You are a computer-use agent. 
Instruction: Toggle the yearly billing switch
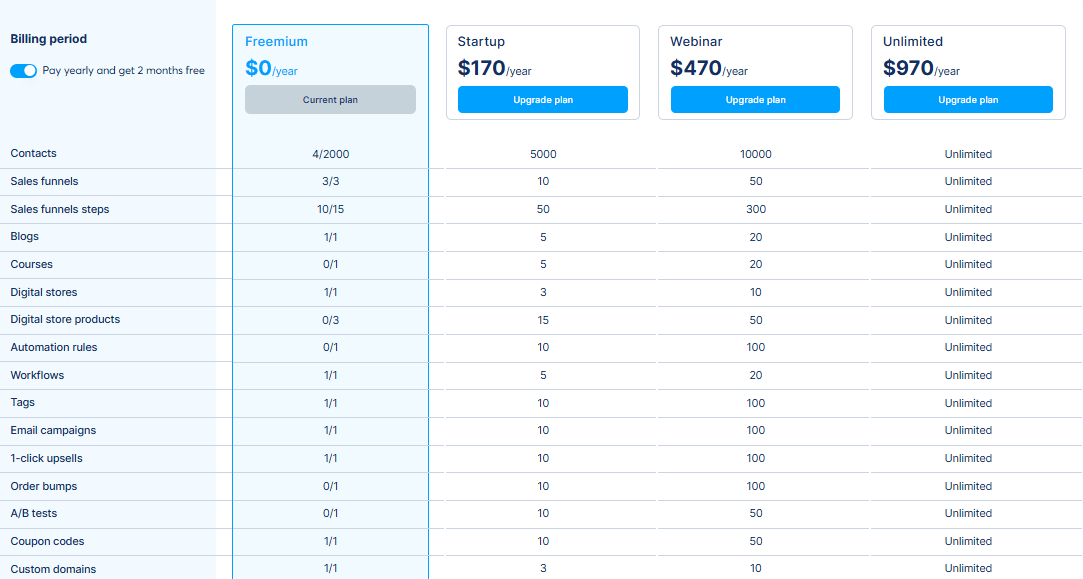(23, 71)
